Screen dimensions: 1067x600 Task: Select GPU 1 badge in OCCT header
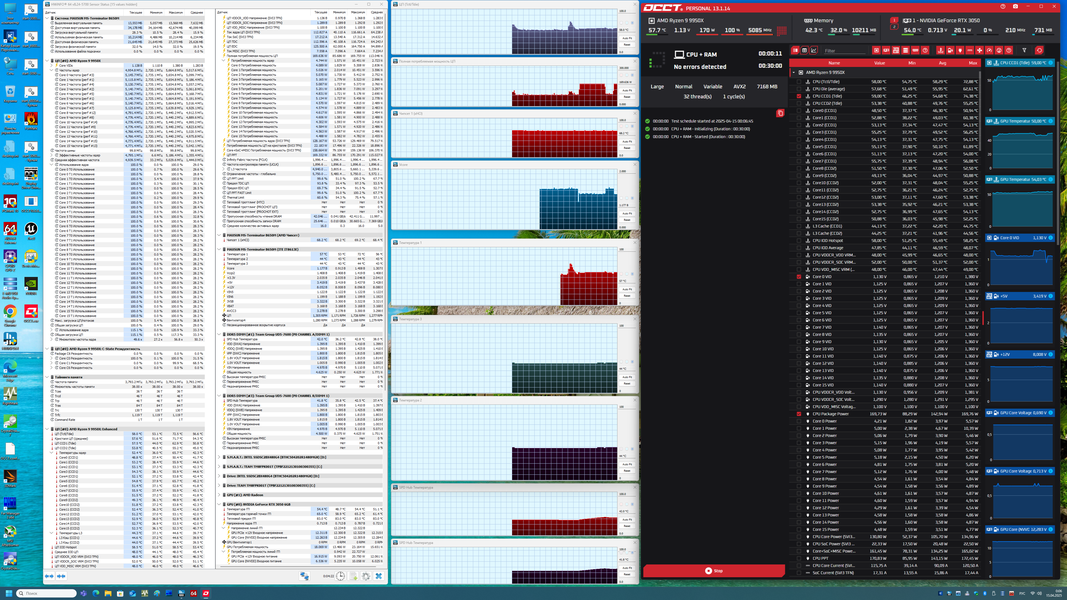click(x=894, y=21)
